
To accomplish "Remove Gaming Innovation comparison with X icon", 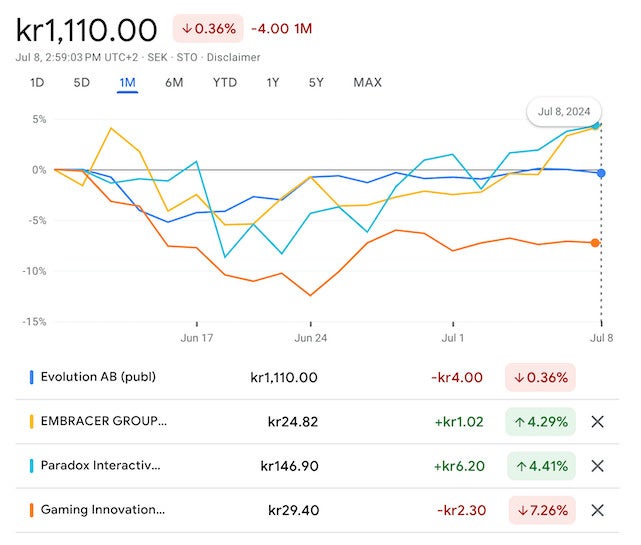I will click(598, 510).
